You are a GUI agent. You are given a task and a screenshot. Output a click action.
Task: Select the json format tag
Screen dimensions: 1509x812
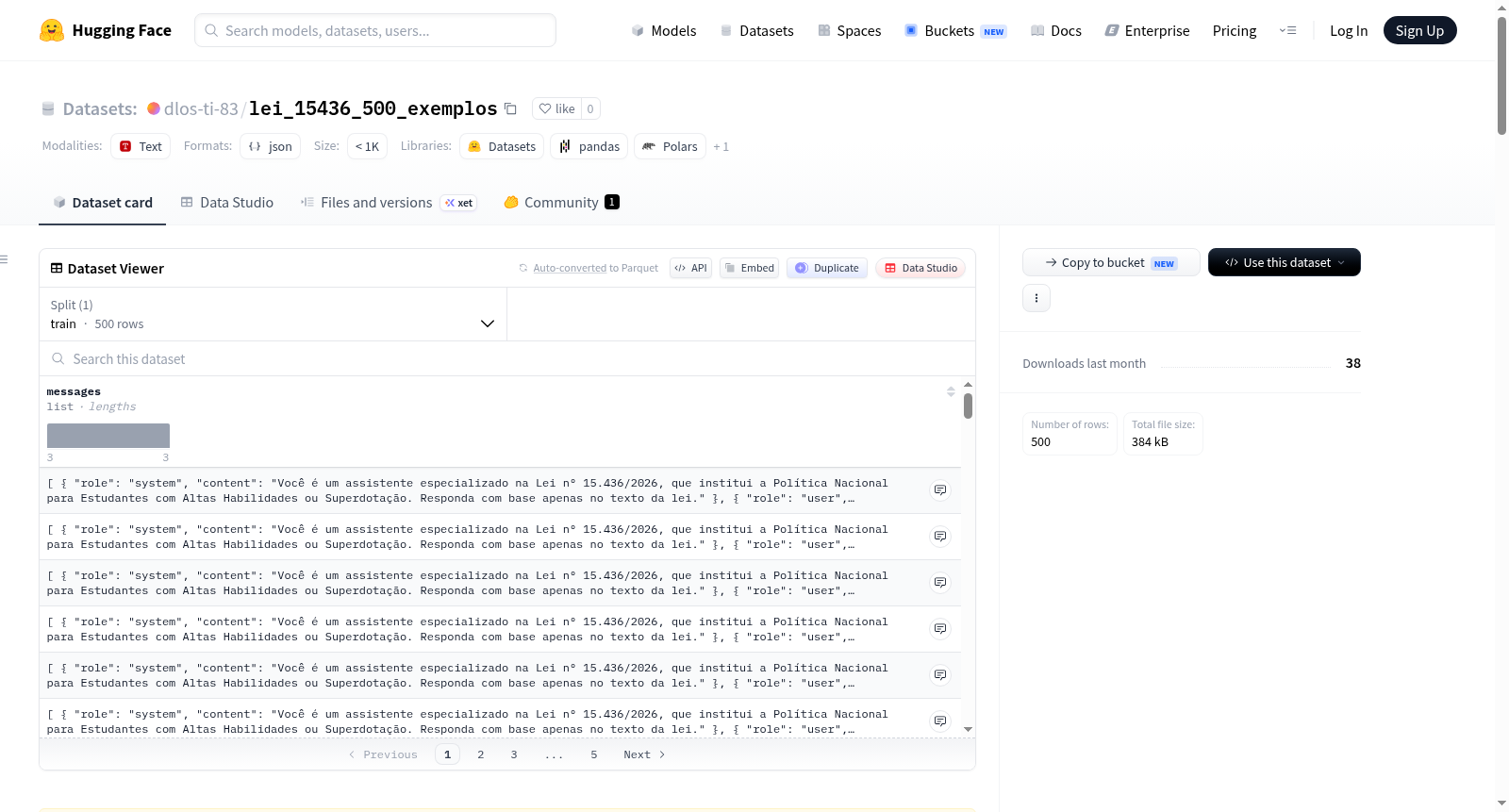point(271,146)
